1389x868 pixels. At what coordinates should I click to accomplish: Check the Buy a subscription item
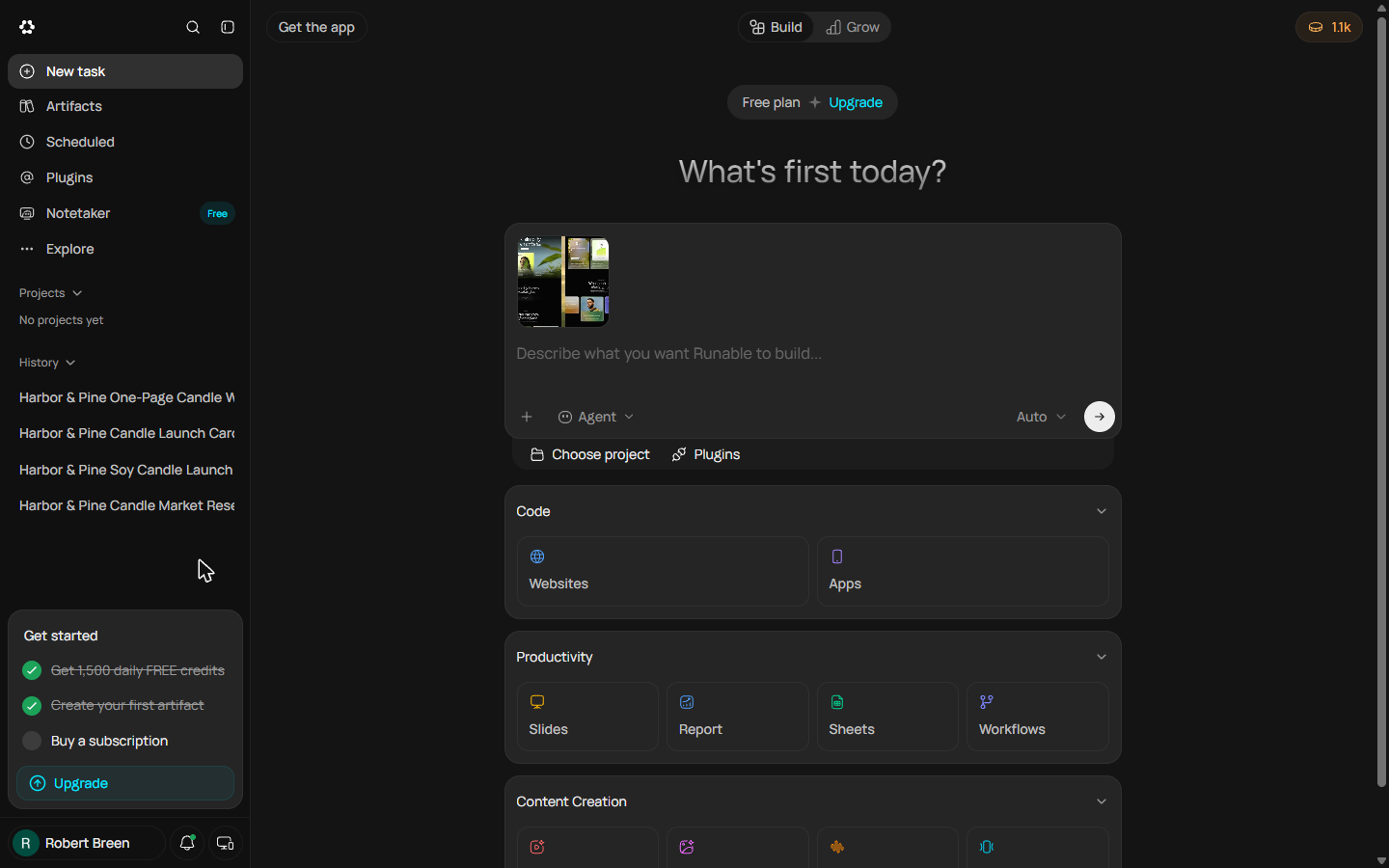[32, 741]
